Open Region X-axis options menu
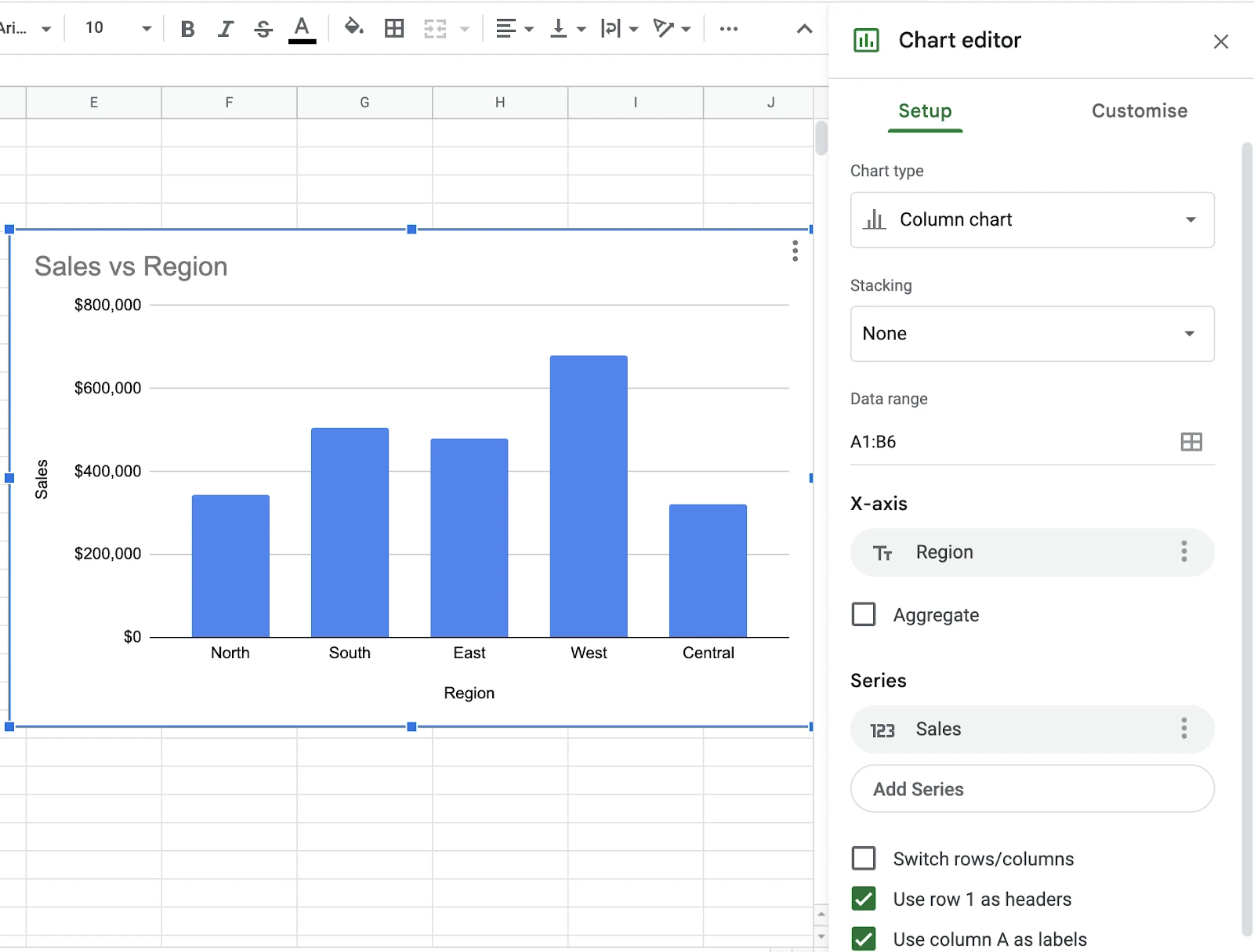The width and height of the screenshot is (1254, 952). coord(1184,552)
